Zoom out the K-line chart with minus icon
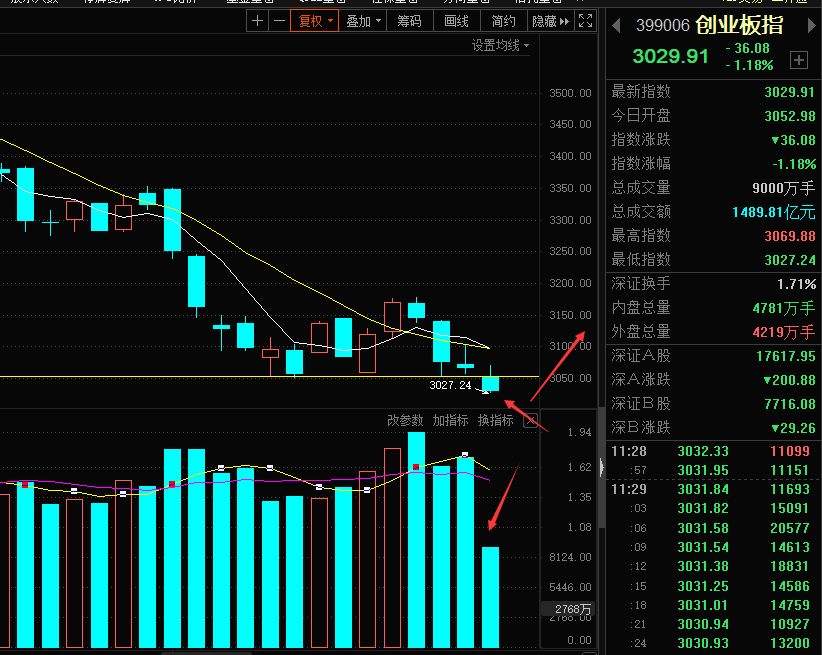This screenshot has width=822, height=655. (279, 21)
